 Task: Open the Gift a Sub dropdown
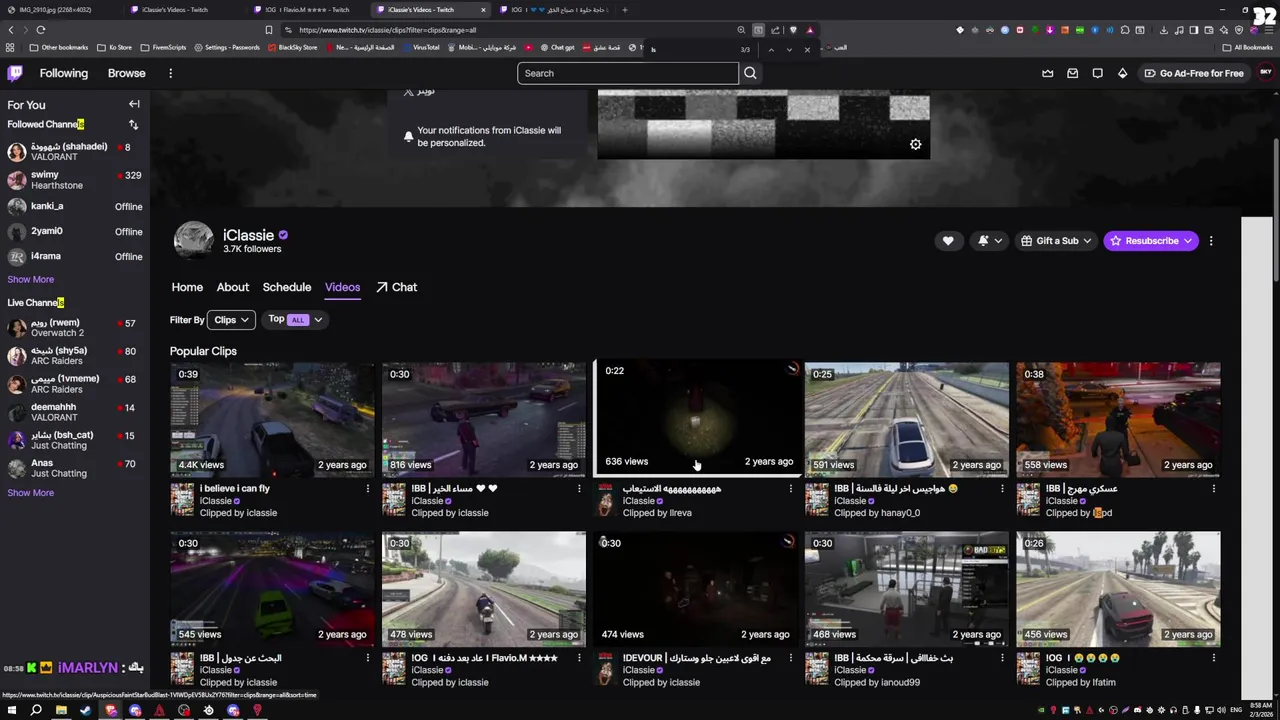tap(1056, 241)
